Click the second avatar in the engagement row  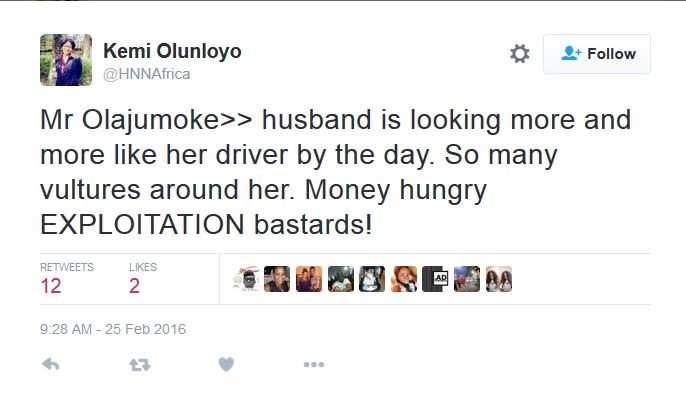tap(277, 279)
